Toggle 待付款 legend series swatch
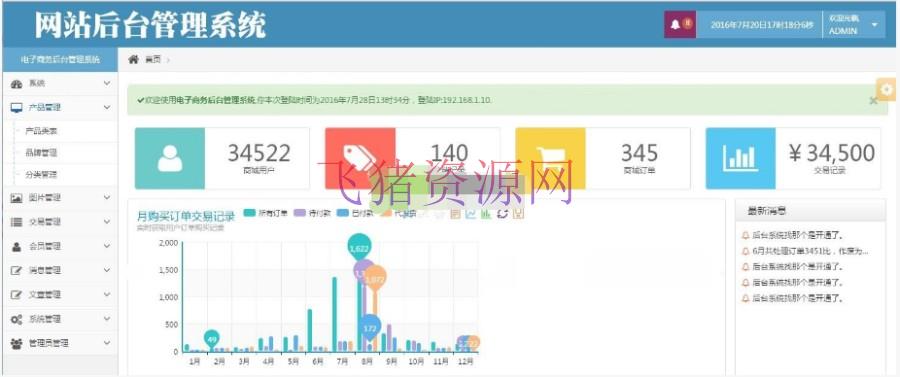The width and height of the screenshot is (900, 377). 300,213
